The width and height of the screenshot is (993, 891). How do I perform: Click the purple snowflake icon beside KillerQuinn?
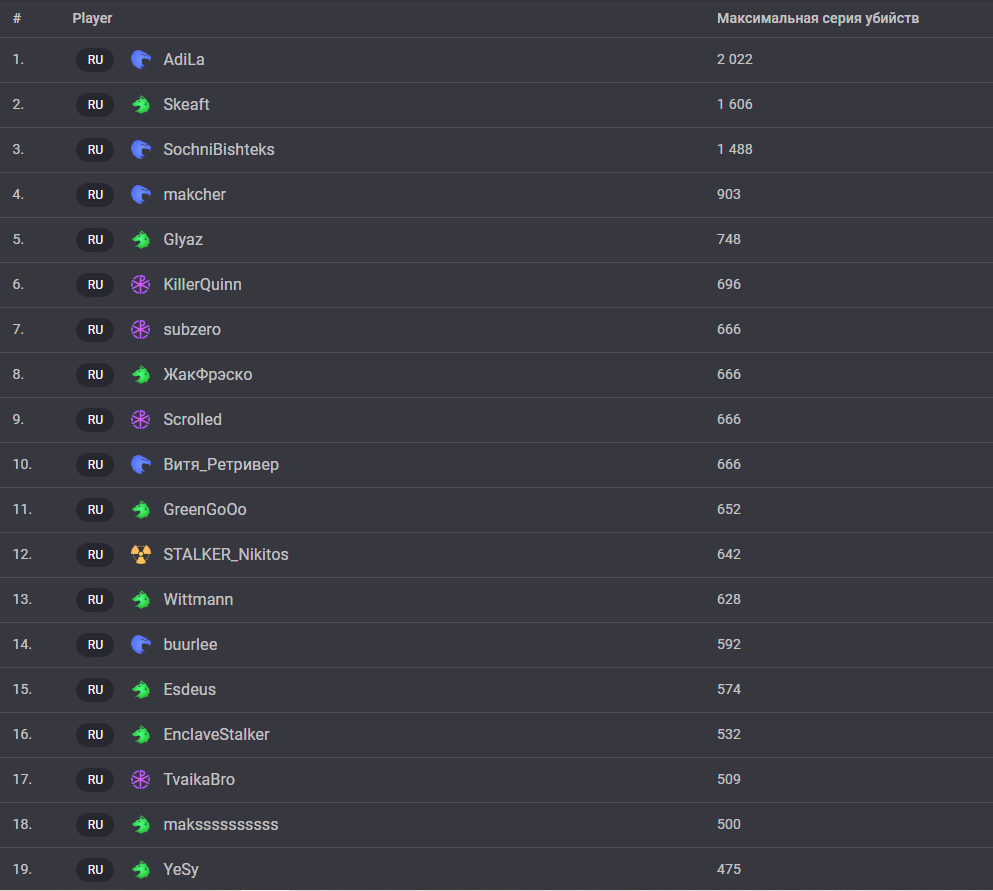tap(141, 285)
